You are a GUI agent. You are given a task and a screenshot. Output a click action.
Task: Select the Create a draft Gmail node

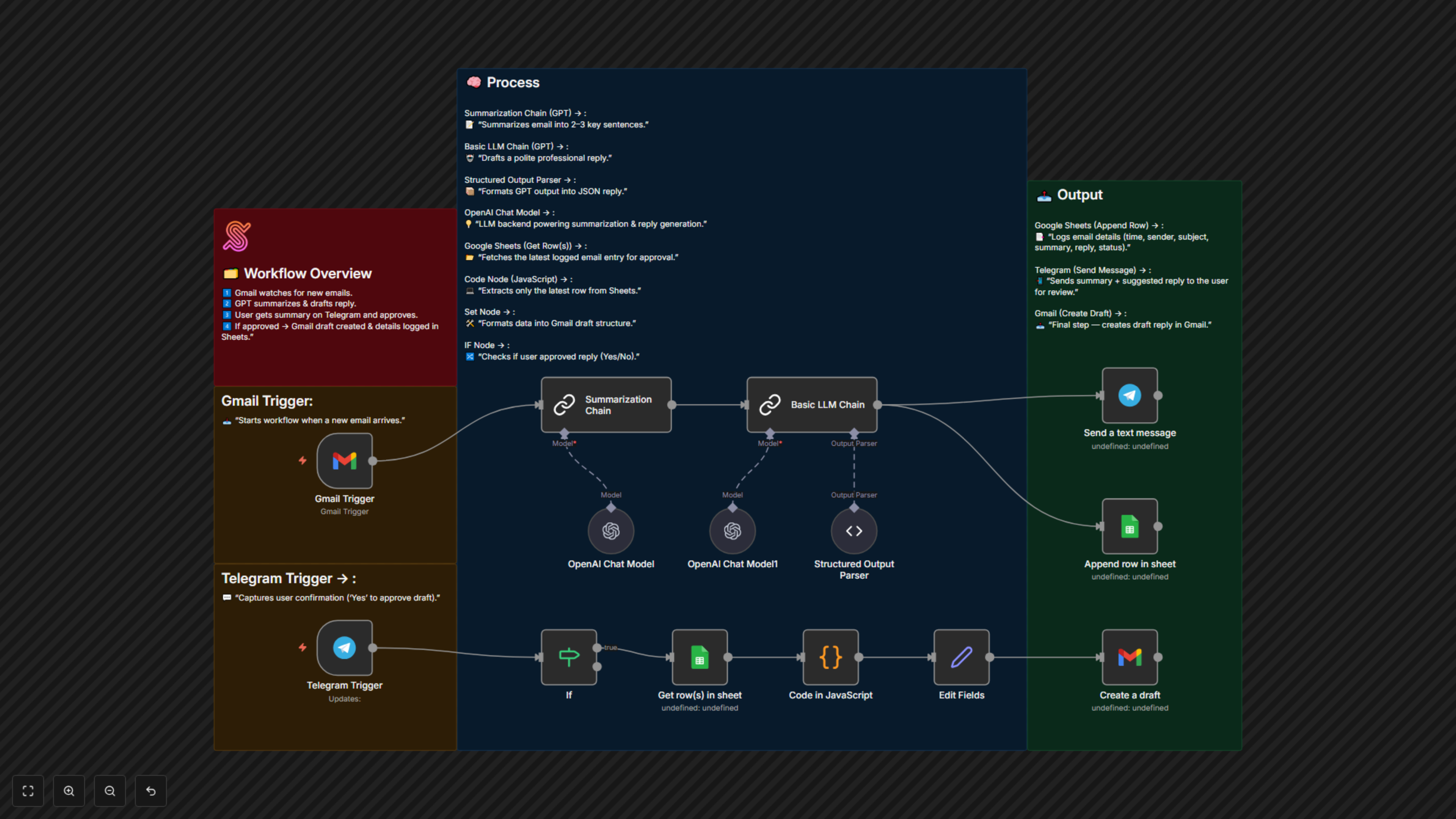[1129, 657]
